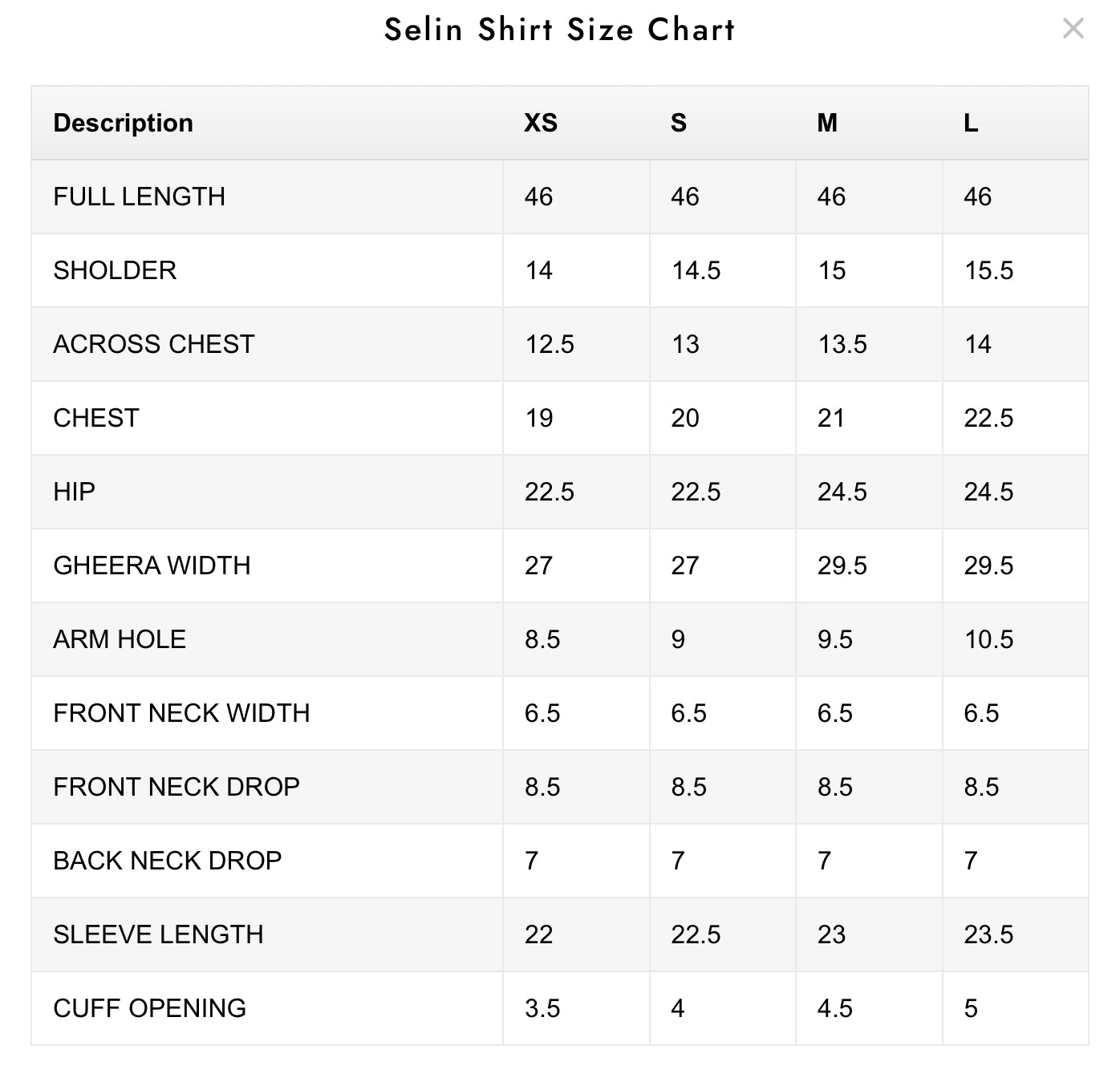
Task: Select the L size column header
Action: (971, 123)
